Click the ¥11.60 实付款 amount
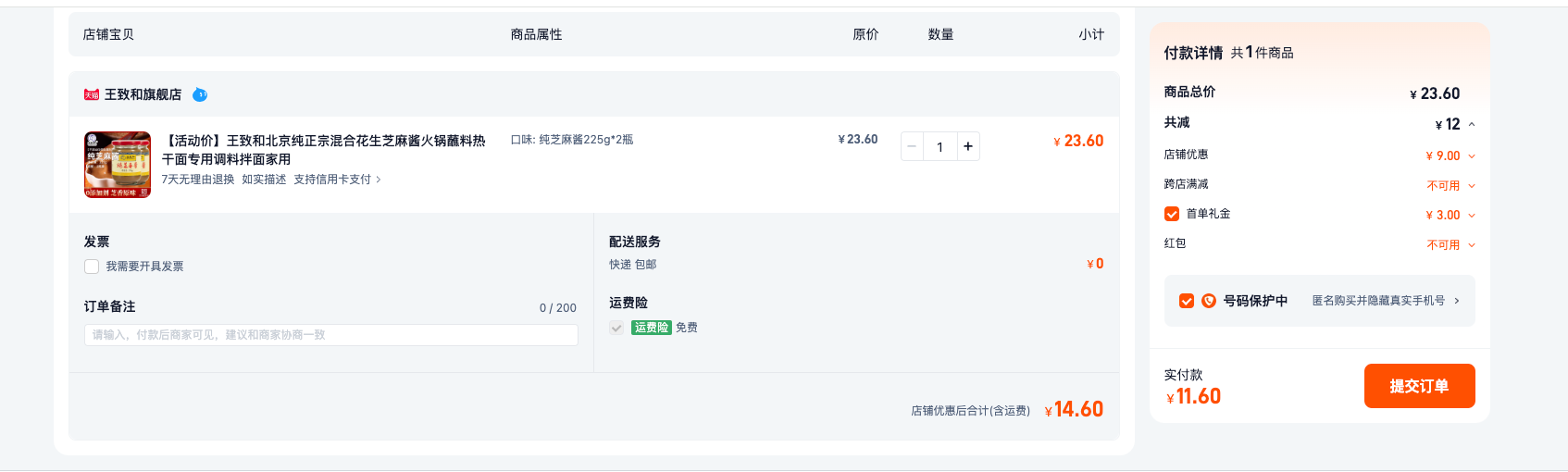 click(1194, 396)
